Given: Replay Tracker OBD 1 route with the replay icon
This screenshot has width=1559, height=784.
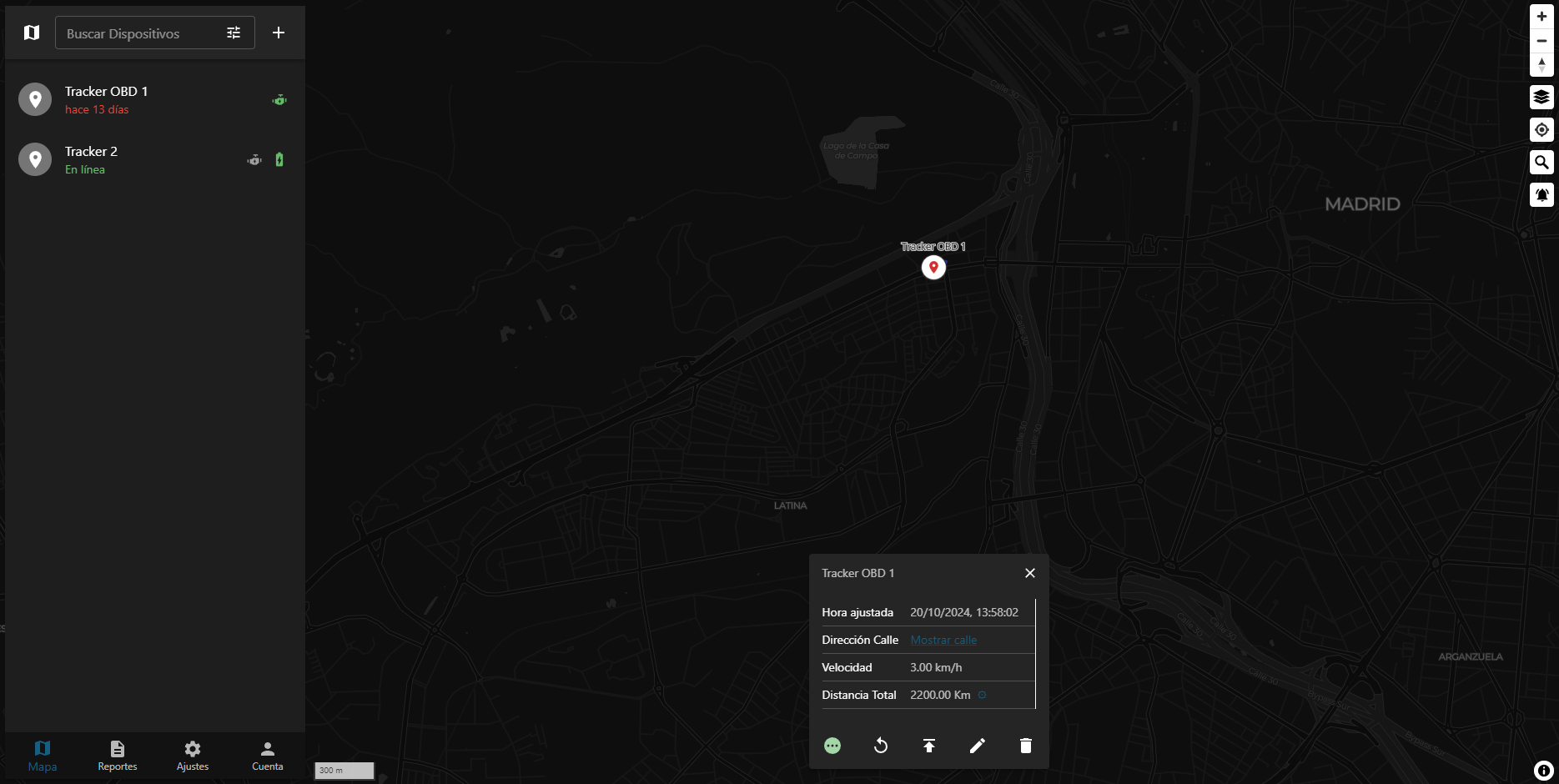Looking at the screenshot, I should coord(880,746).
